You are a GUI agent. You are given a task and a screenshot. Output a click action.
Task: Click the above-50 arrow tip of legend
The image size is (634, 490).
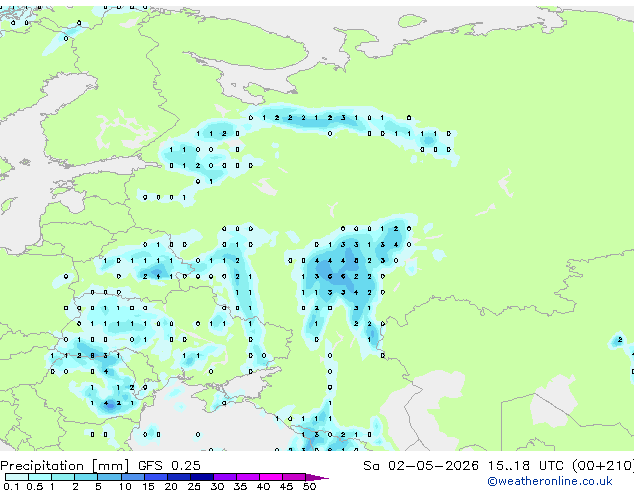click(x=317, y=477)
